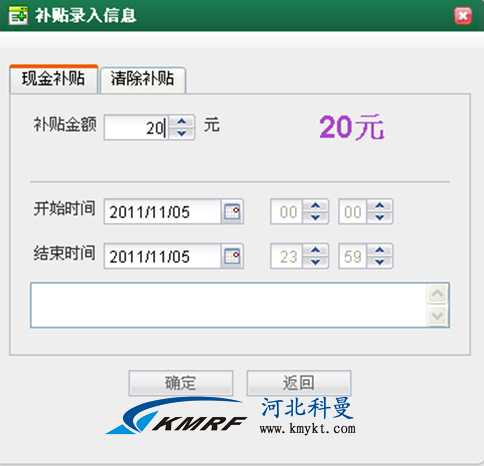Click the notes box scroll-up arrow
This screenshot has width=484, height=466.
pos(437,294)
